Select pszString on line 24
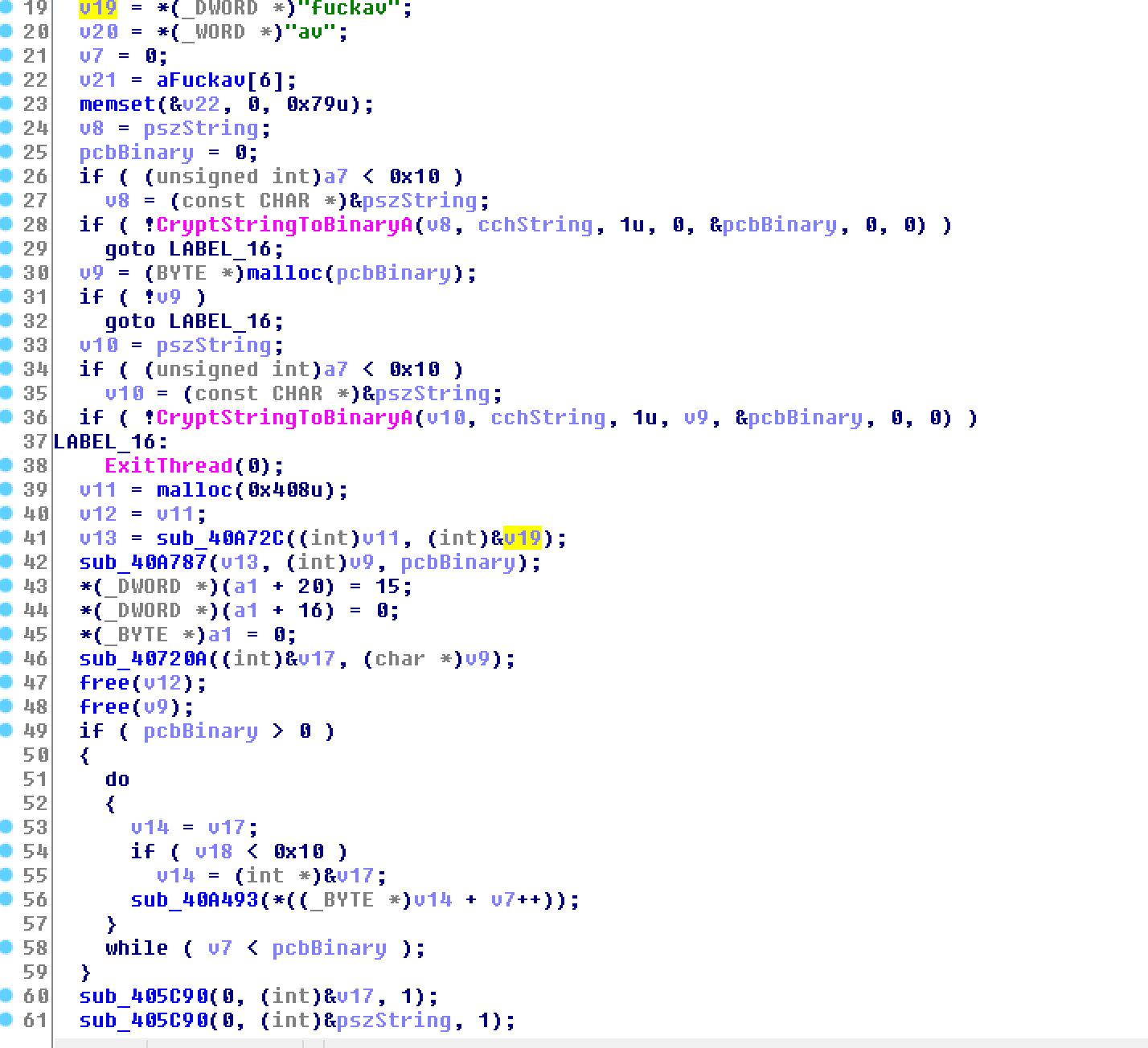1148x1048 pixels. (201, 129)
